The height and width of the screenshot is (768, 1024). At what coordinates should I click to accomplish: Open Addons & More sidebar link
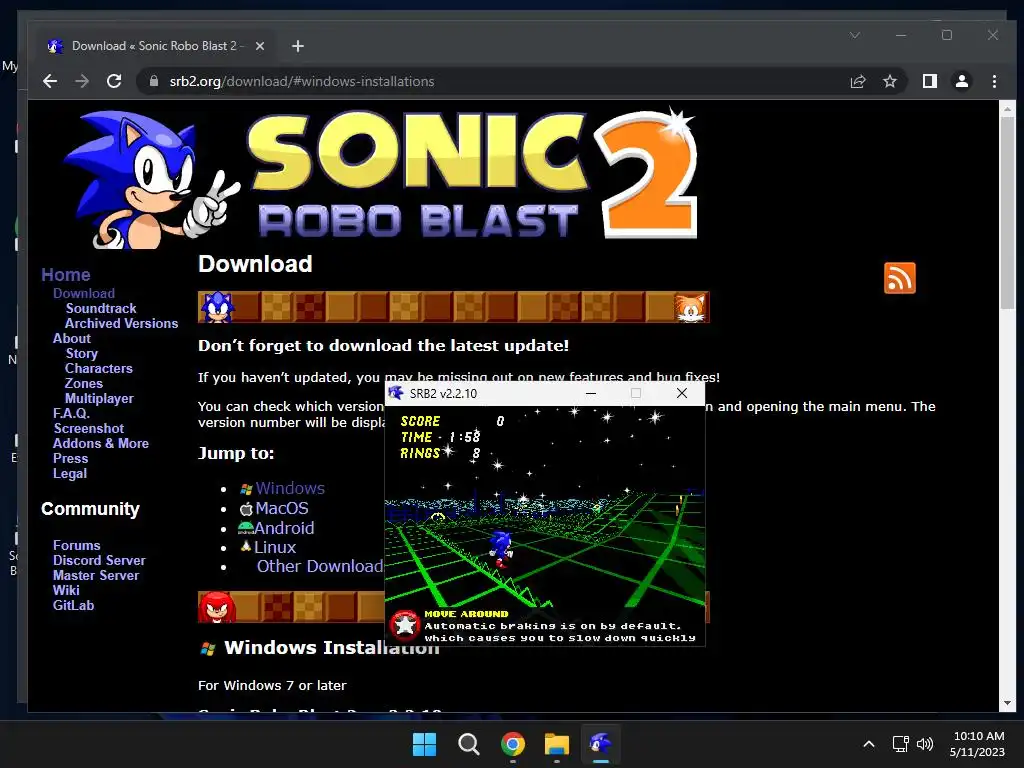pos(101,443)
